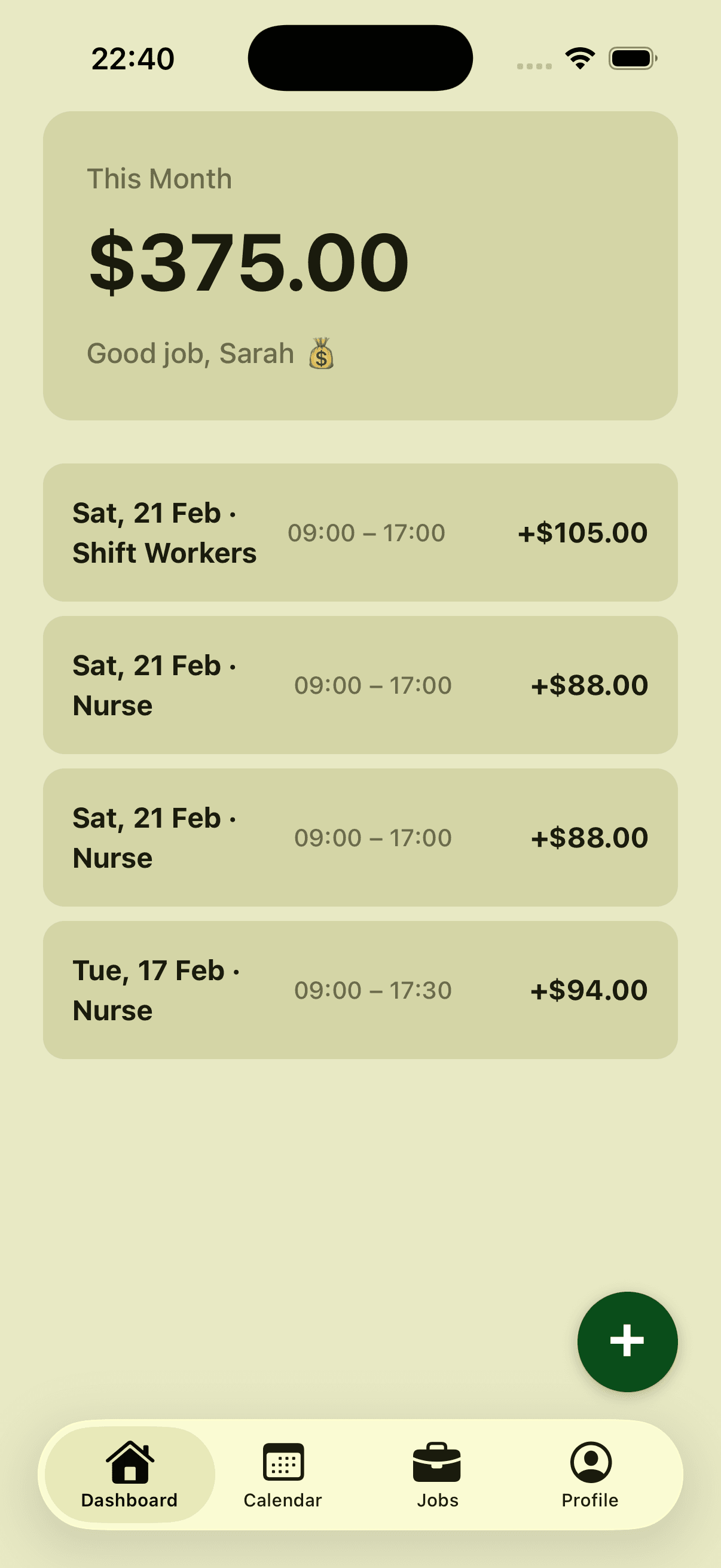Go to the Profile tab label

[x=590, y=1500]
